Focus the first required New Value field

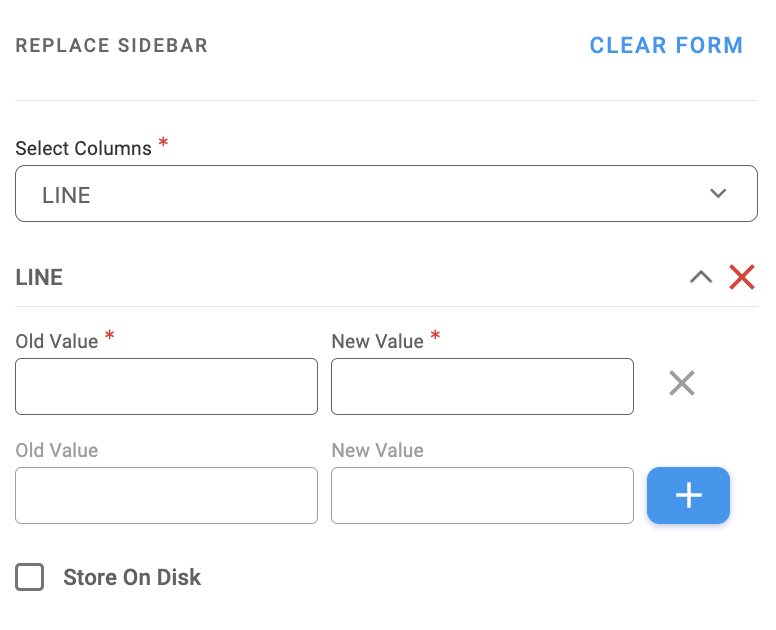pos(482,386)
